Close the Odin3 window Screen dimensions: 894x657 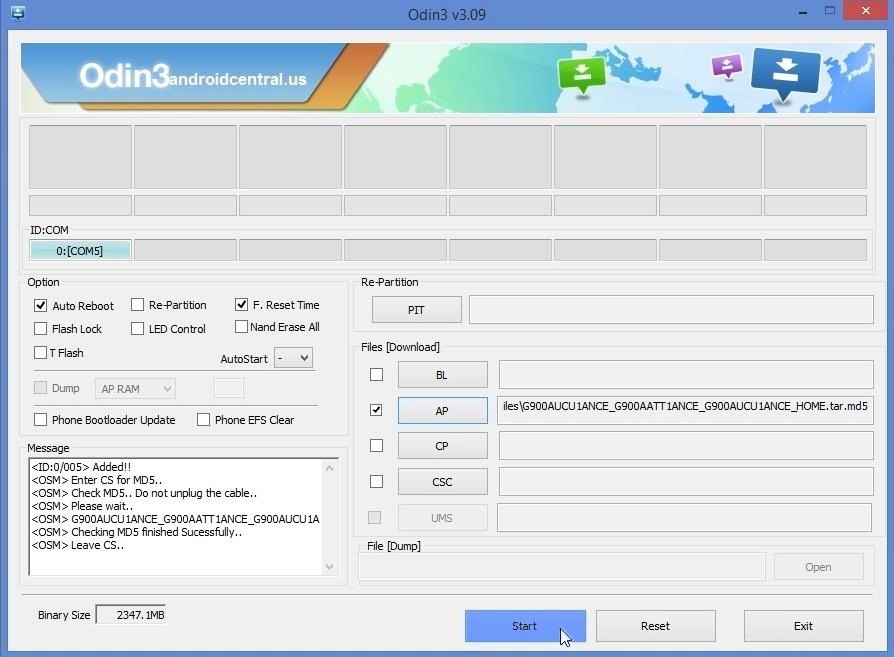(x=866, y=11)
